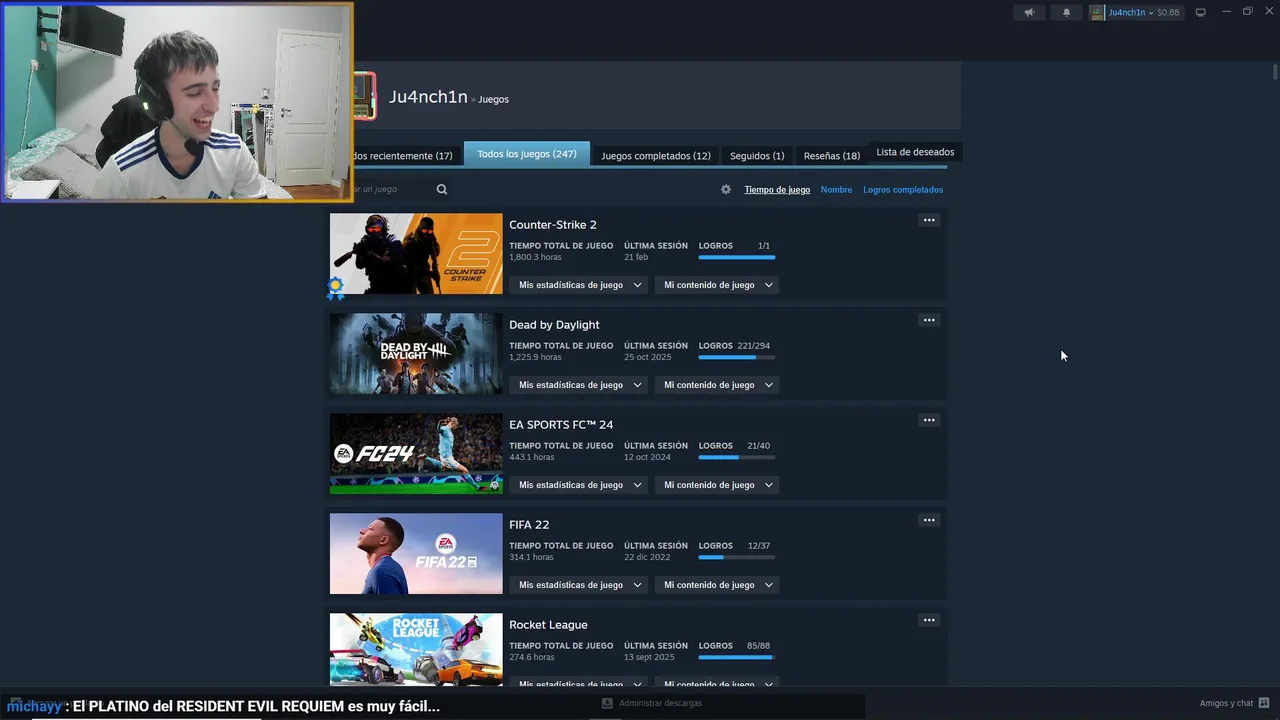1280x720 pixels.
Task: Open the Dead by Daylight three-dots menu
Action: coord(929,320)
